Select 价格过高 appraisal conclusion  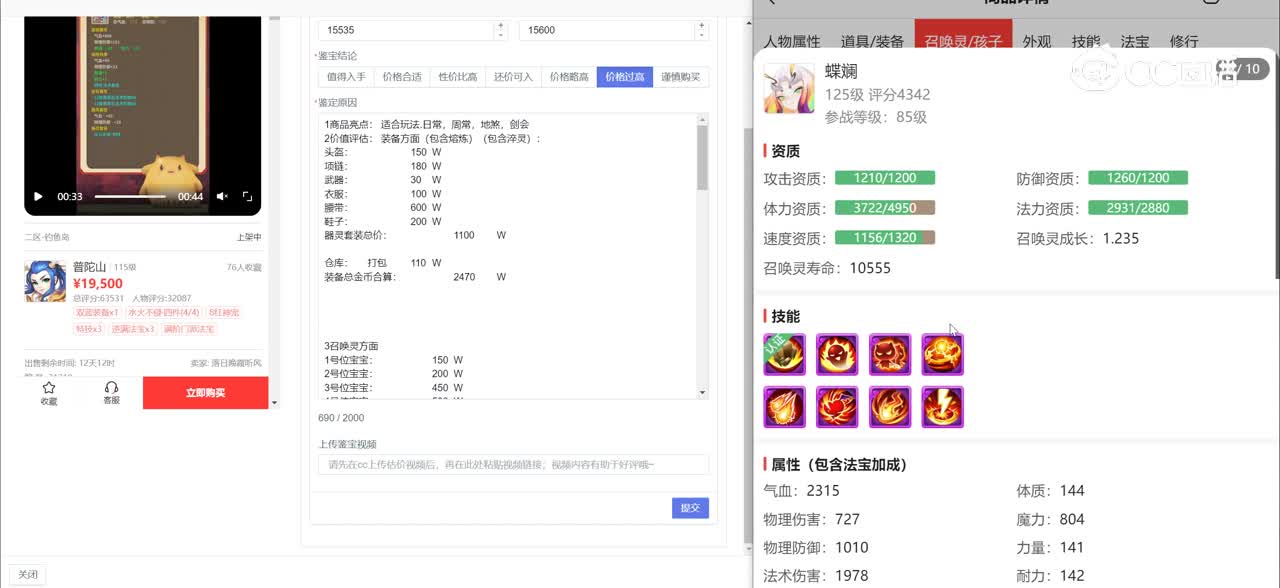(x=625, y=77)
